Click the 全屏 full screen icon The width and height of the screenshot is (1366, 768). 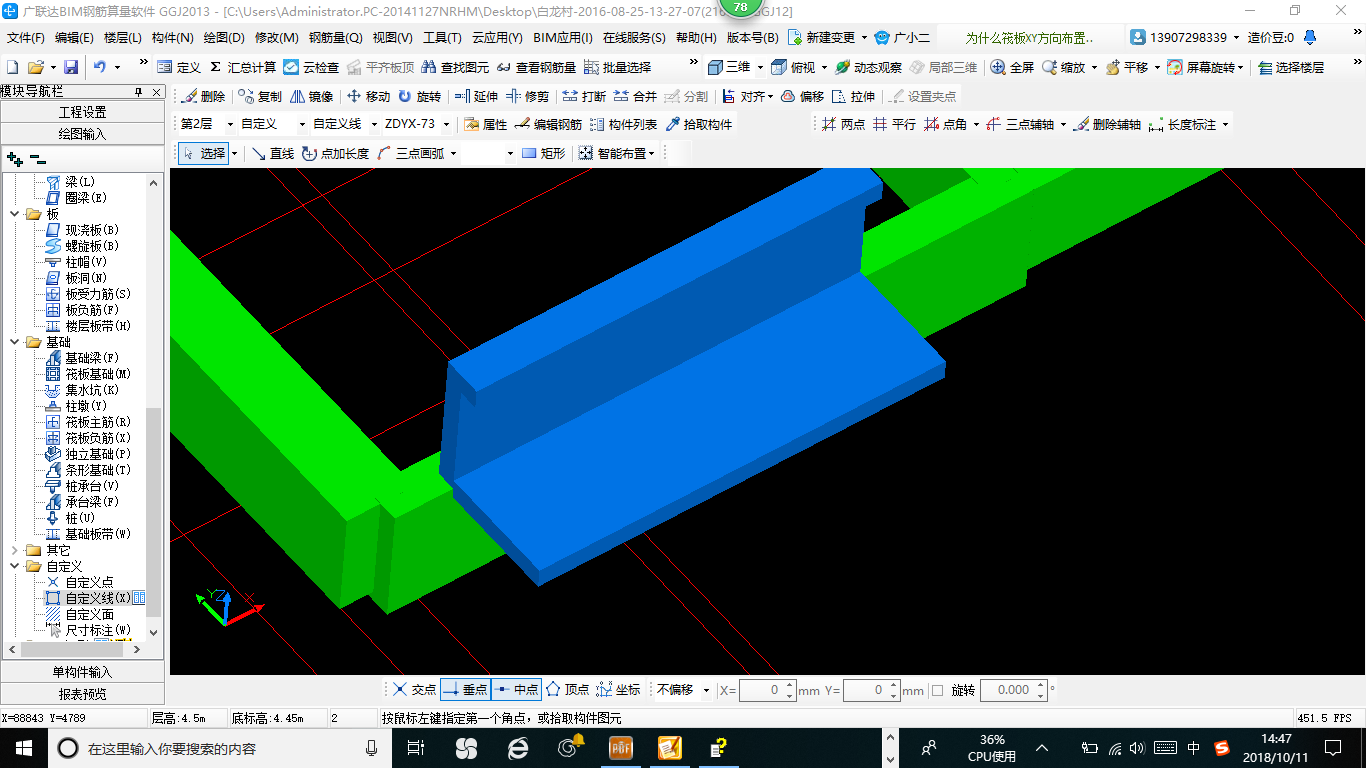point(1012,67)
